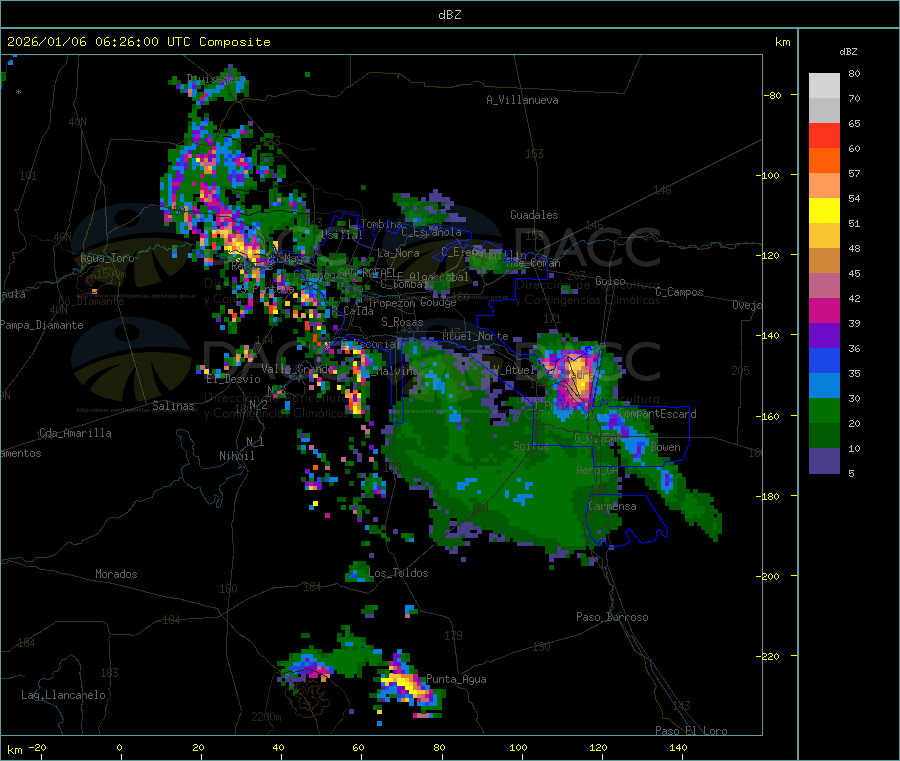
Task: Click the light gray 70-80 dBZ legend swatch
Action: point(824,86)
